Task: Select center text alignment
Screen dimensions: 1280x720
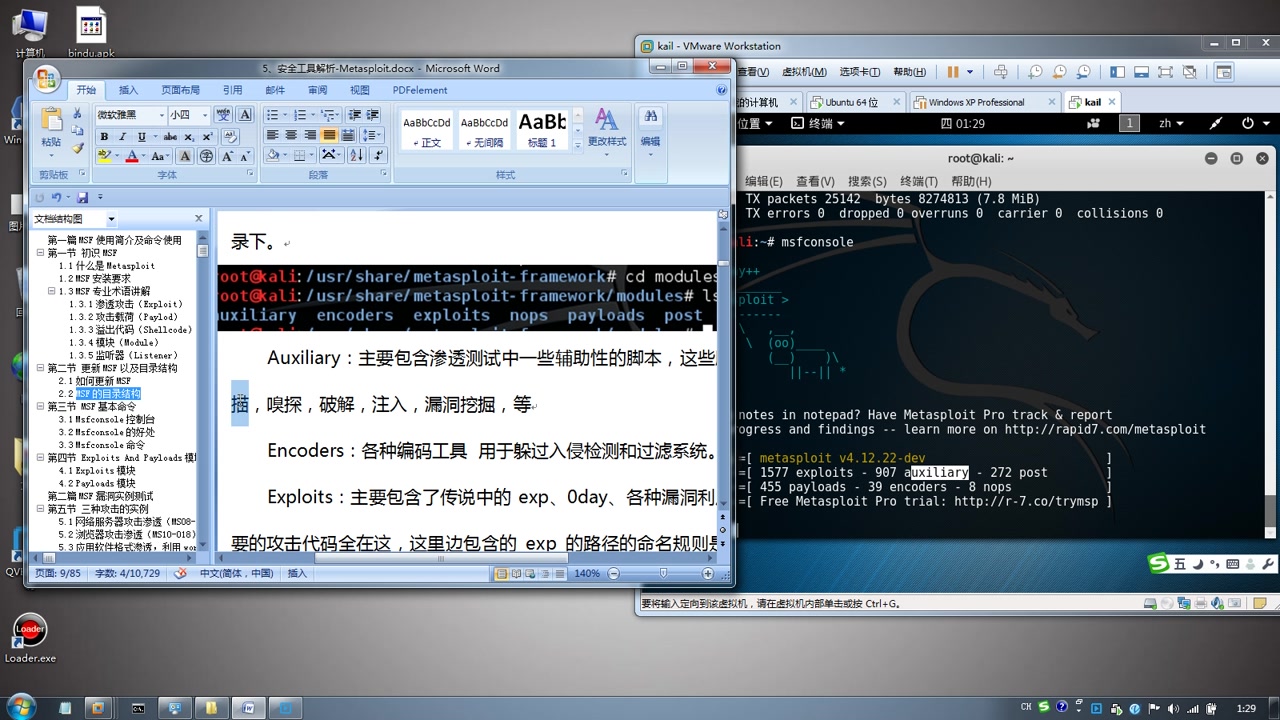Action: pyautogui.click(x=291, y=135)
